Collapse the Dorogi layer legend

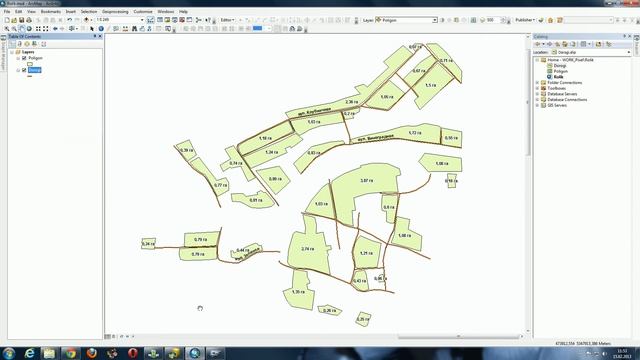pos(18,70)
